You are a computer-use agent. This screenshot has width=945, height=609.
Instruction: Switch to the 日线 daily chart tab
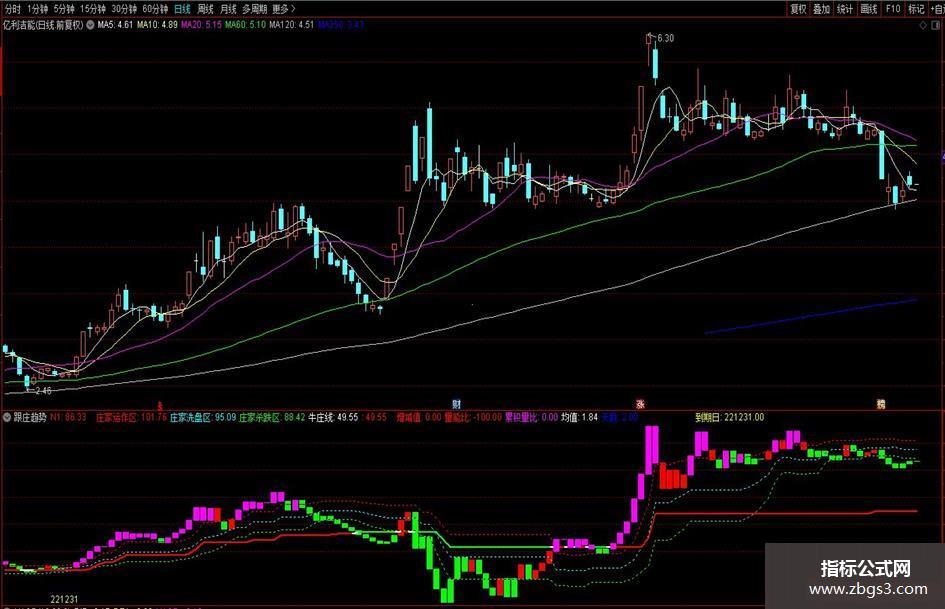click(x=182, y=8)
